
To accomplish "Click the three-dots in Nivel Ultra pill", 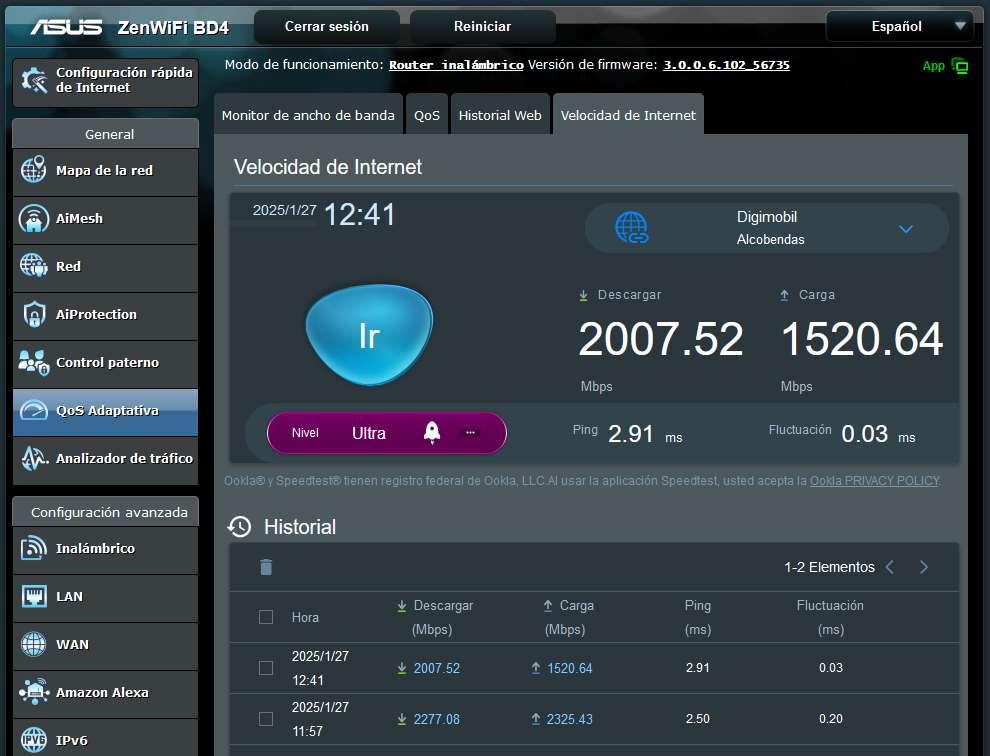I will pyautogui.click(x=470, y=433).
